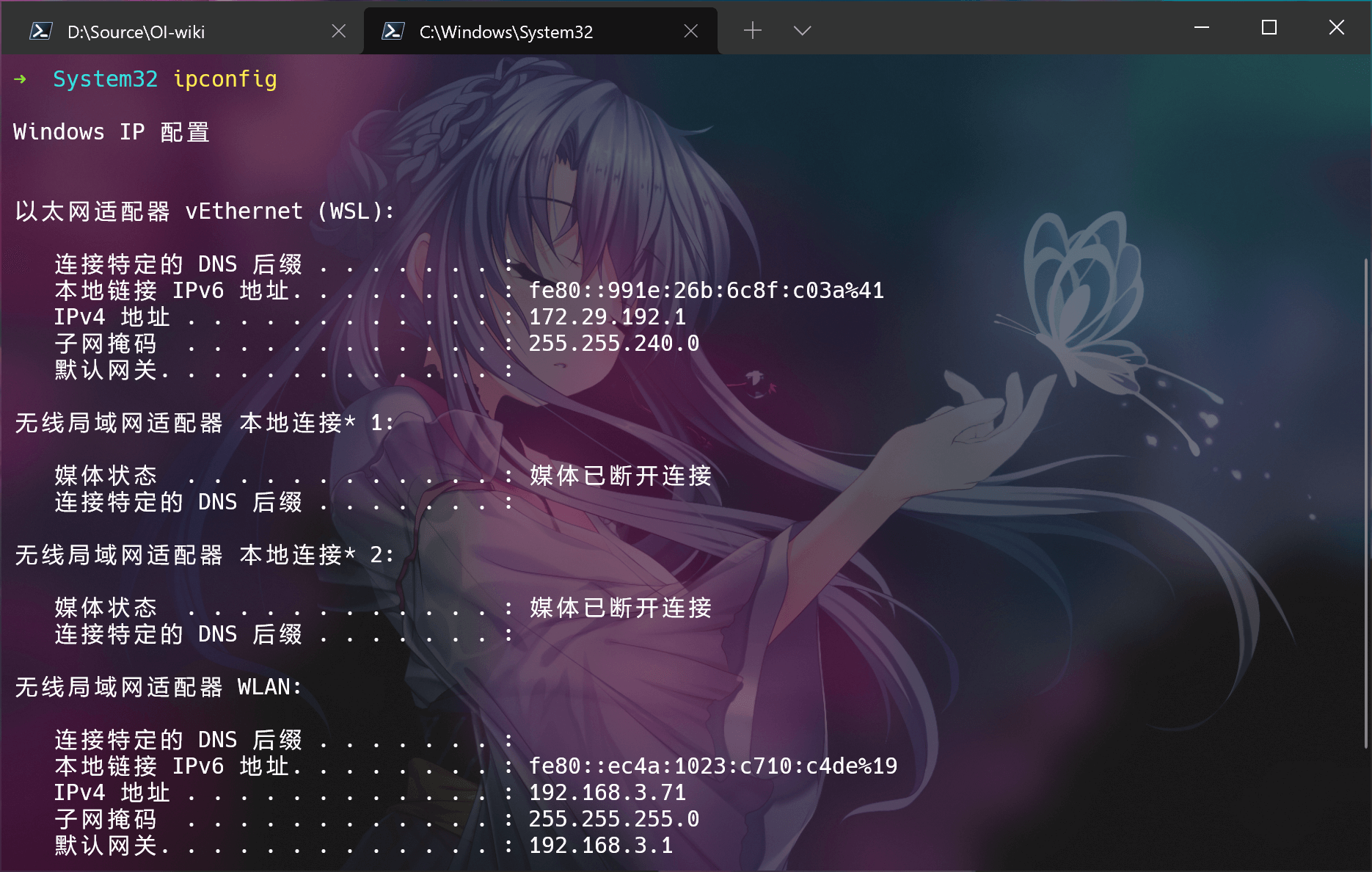
Task: Click the 'Windows IP 配置' heading
Action: [x=112, y=132]
